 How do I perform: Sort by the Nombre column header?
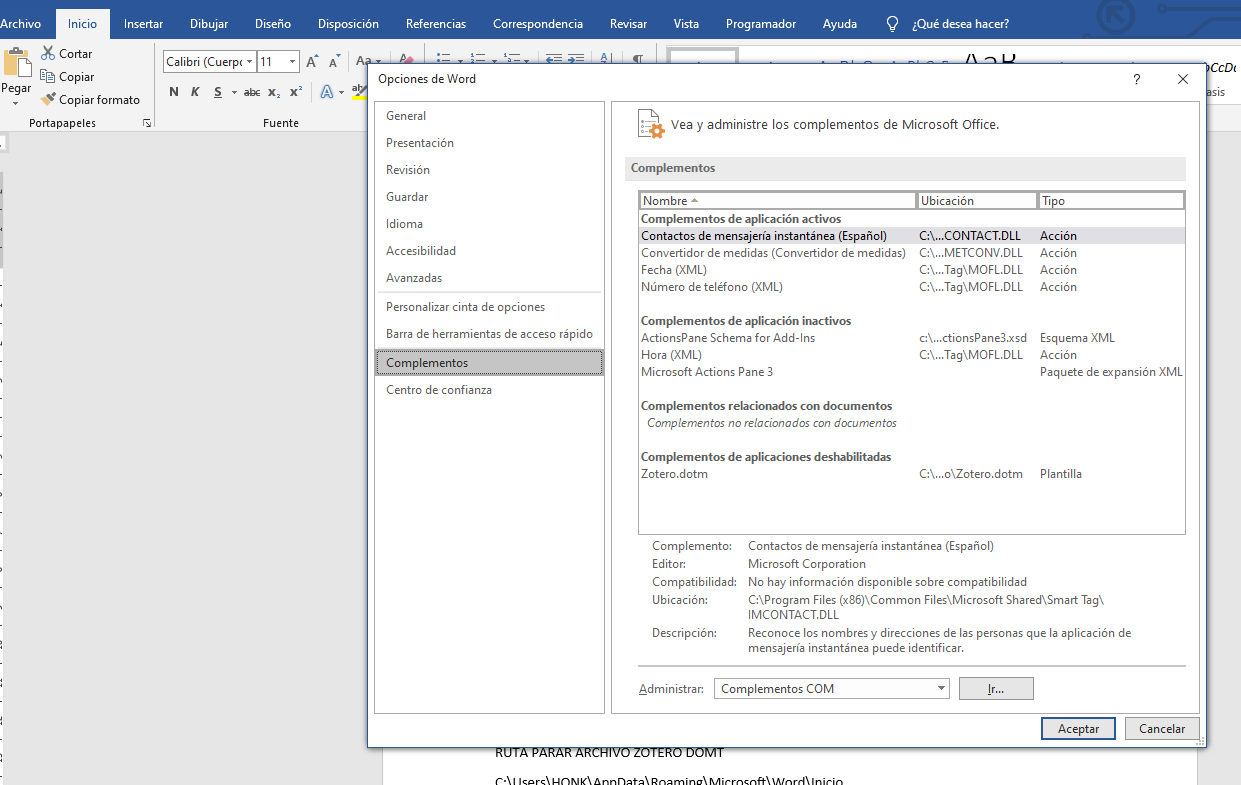pos(778,201)
